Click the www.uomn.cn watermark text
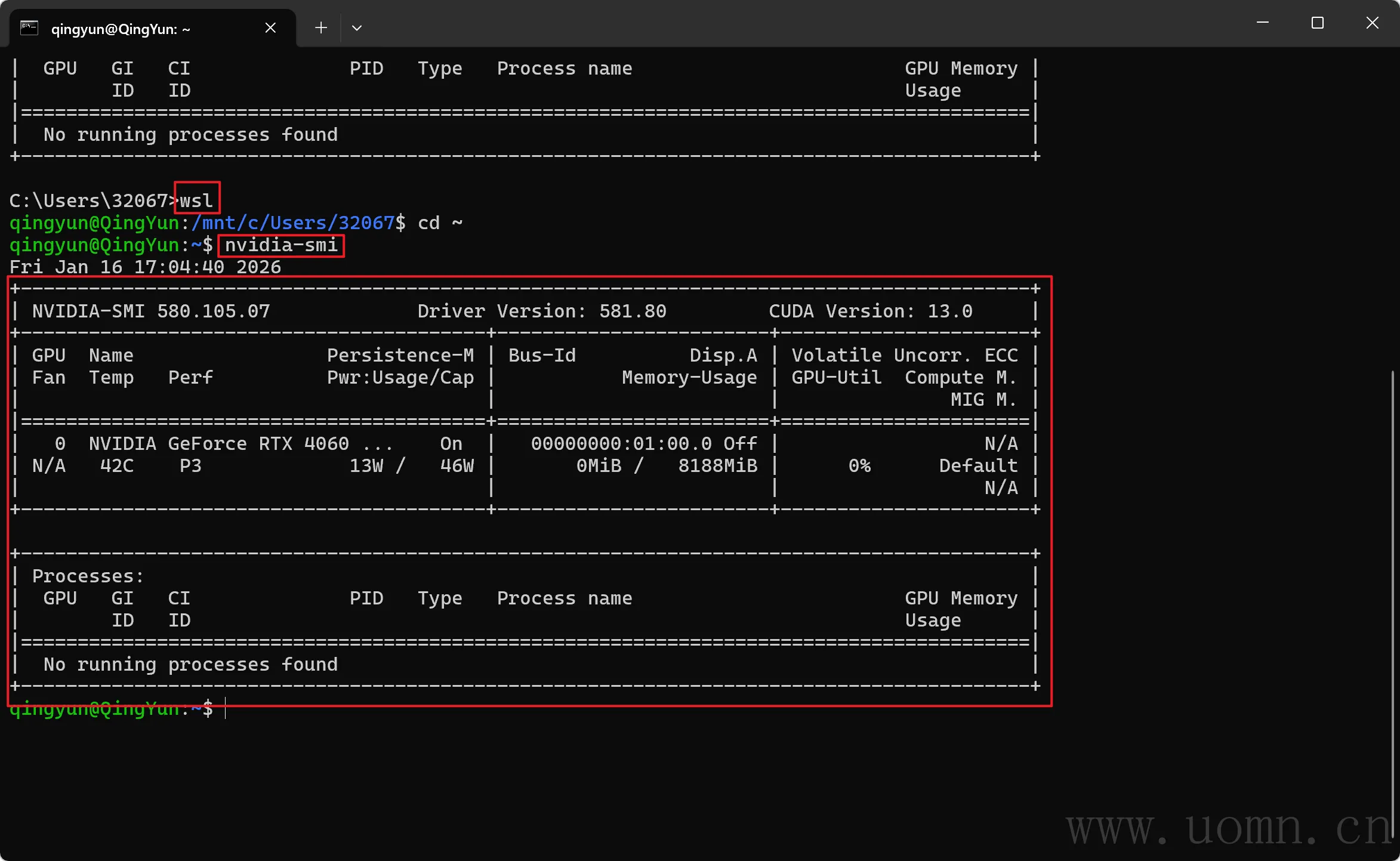 point(1229,828)
